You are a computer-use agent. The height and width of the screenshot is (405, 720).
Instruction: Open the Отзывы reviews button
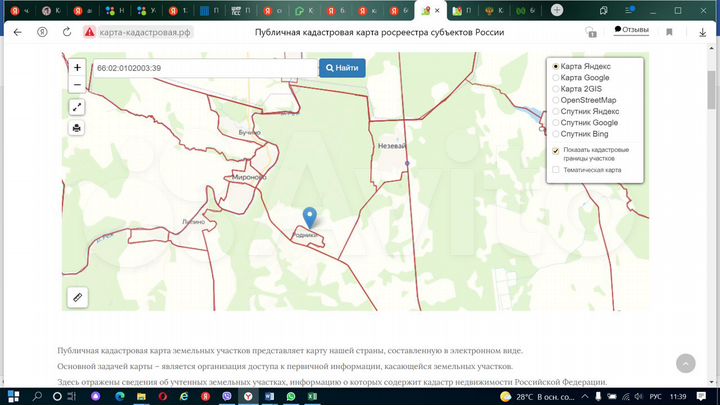tap(630, 30)
